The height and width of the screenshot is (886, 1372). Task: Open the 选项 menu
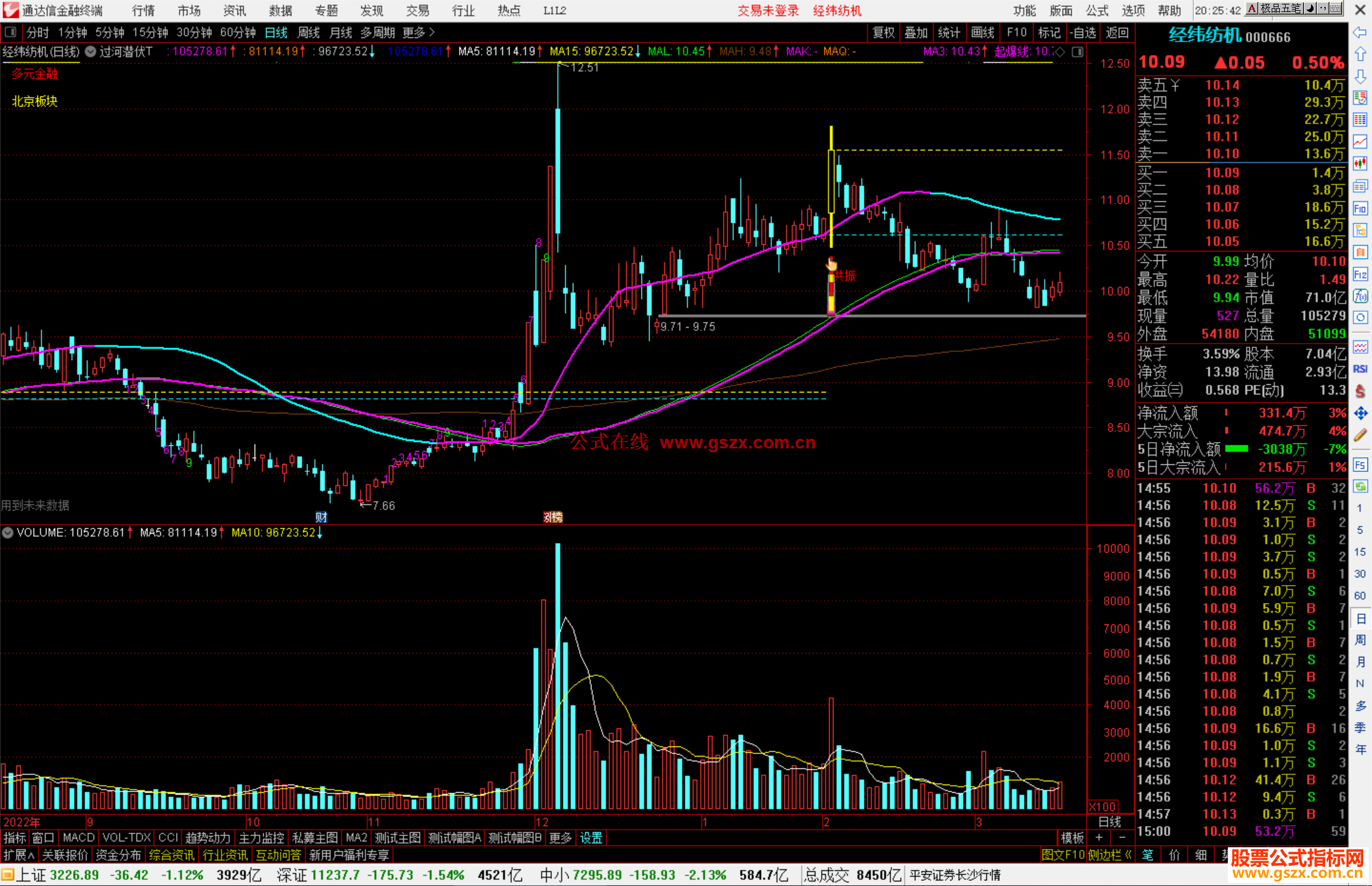1133,11
